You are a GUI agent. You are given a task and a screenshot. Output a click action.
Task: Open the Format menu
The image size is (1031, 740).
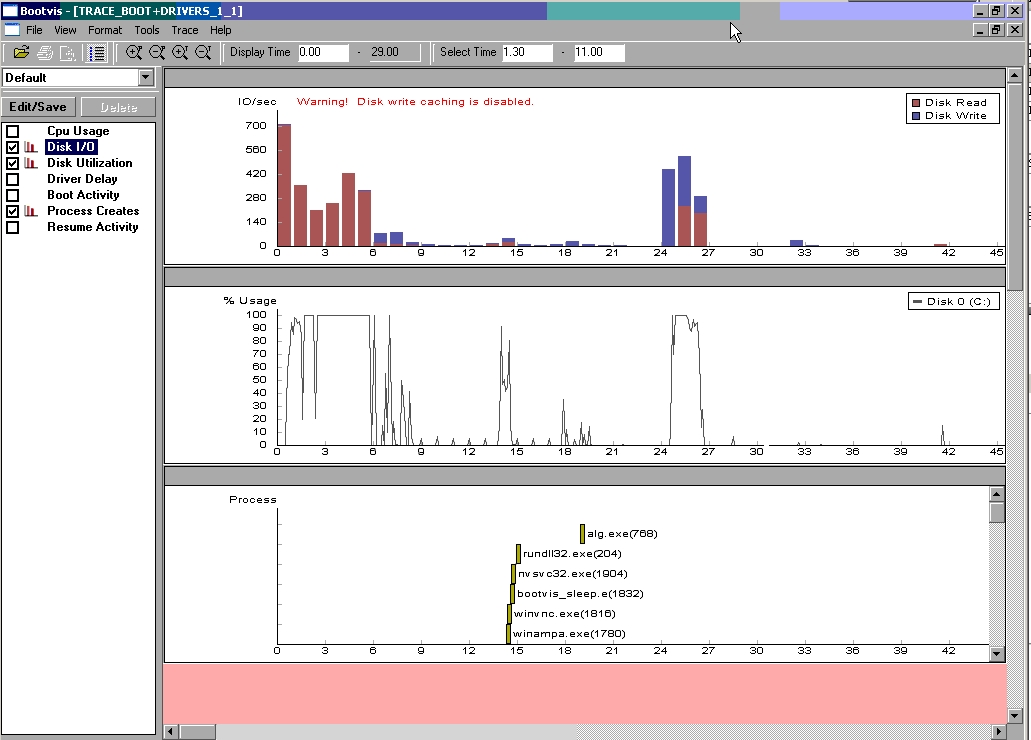tap(105, 30)
